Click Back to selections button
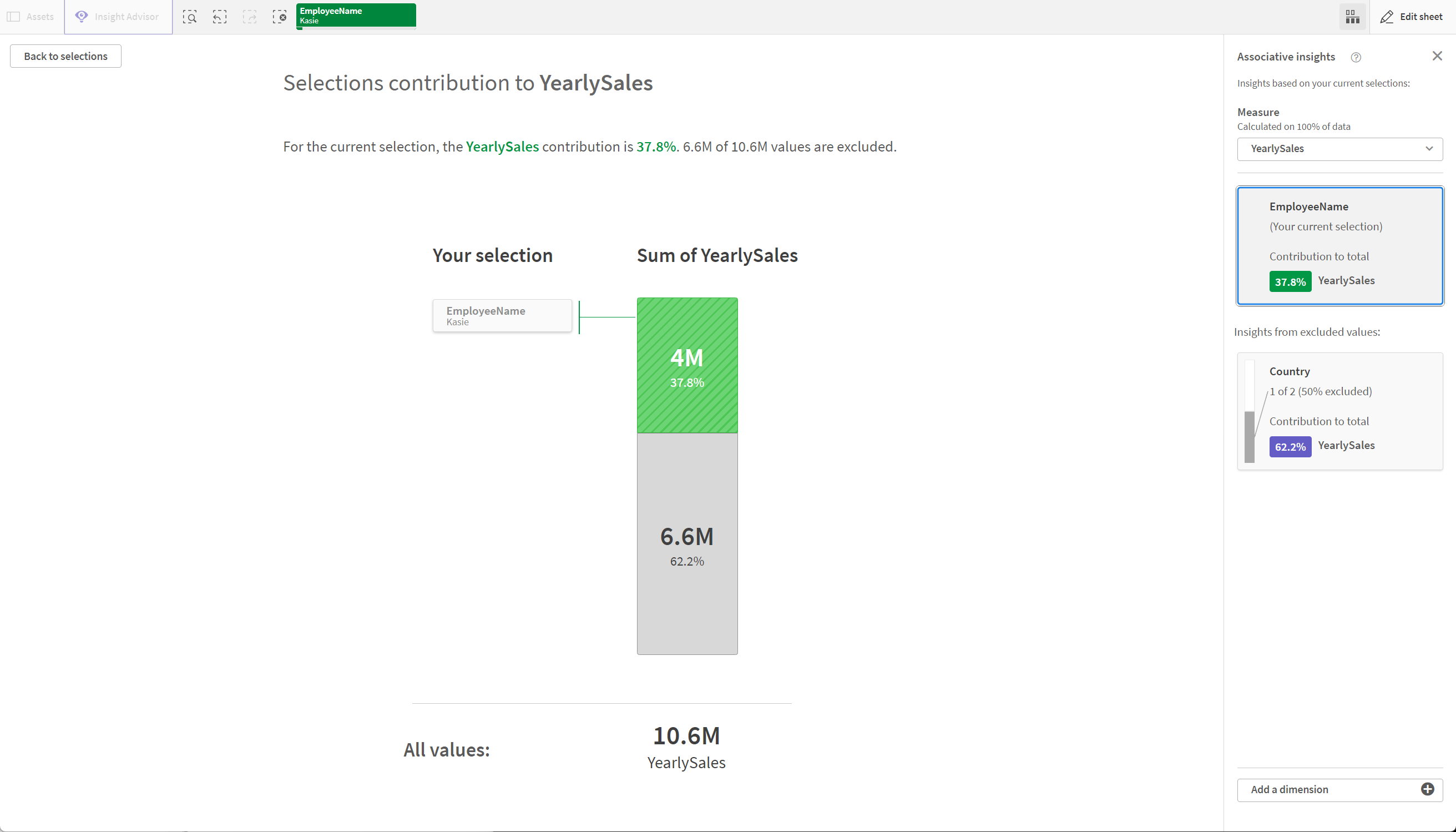Image resolution: width=1456 pixels, height=832 pixels. pyautogui.click(x=65, y=56)
